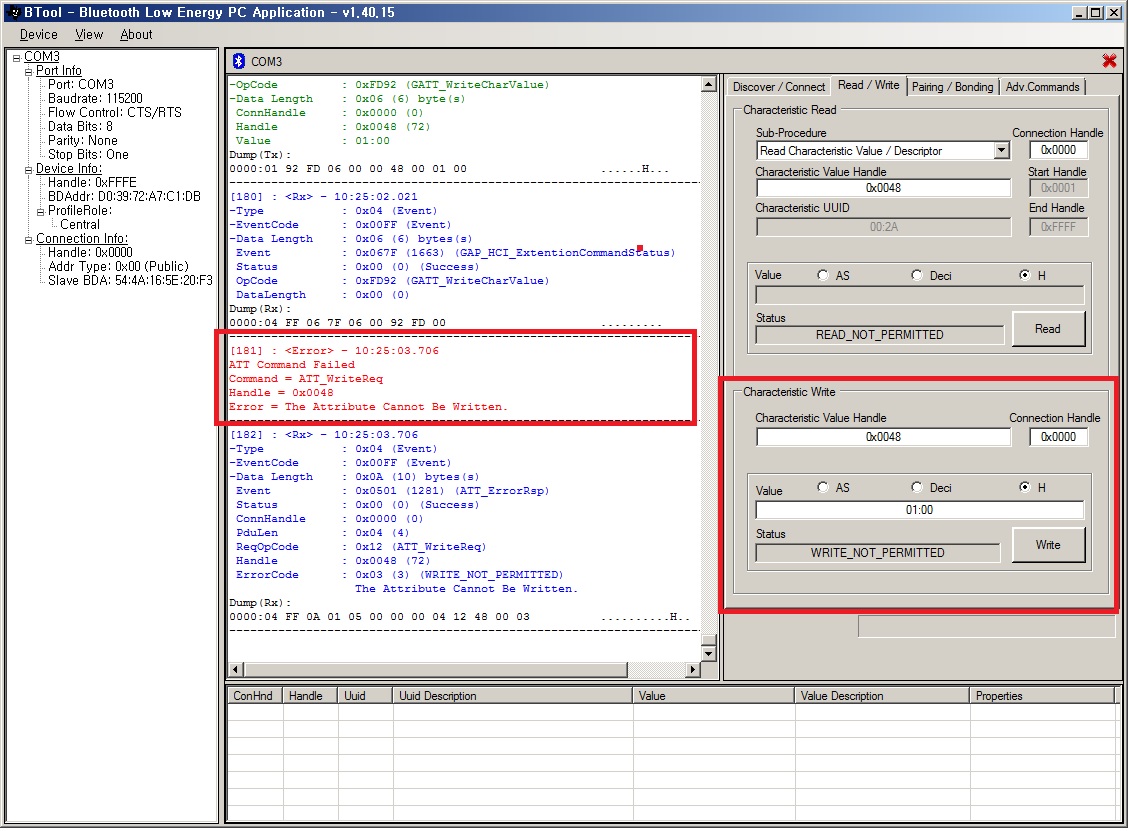Maximize the BTool window
Viewport: 1129px width, 831px height.
coord(1094,12)
